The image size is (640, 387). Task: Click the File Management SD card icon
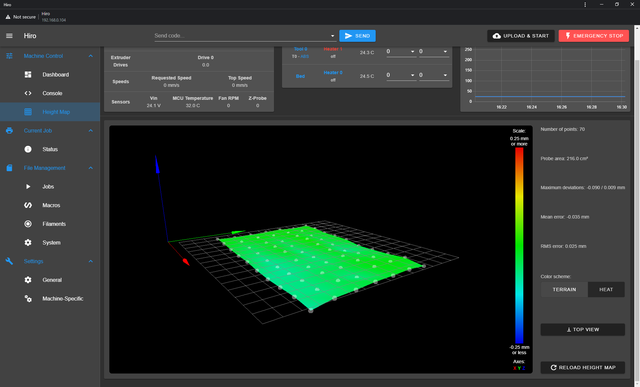(9, 168)
